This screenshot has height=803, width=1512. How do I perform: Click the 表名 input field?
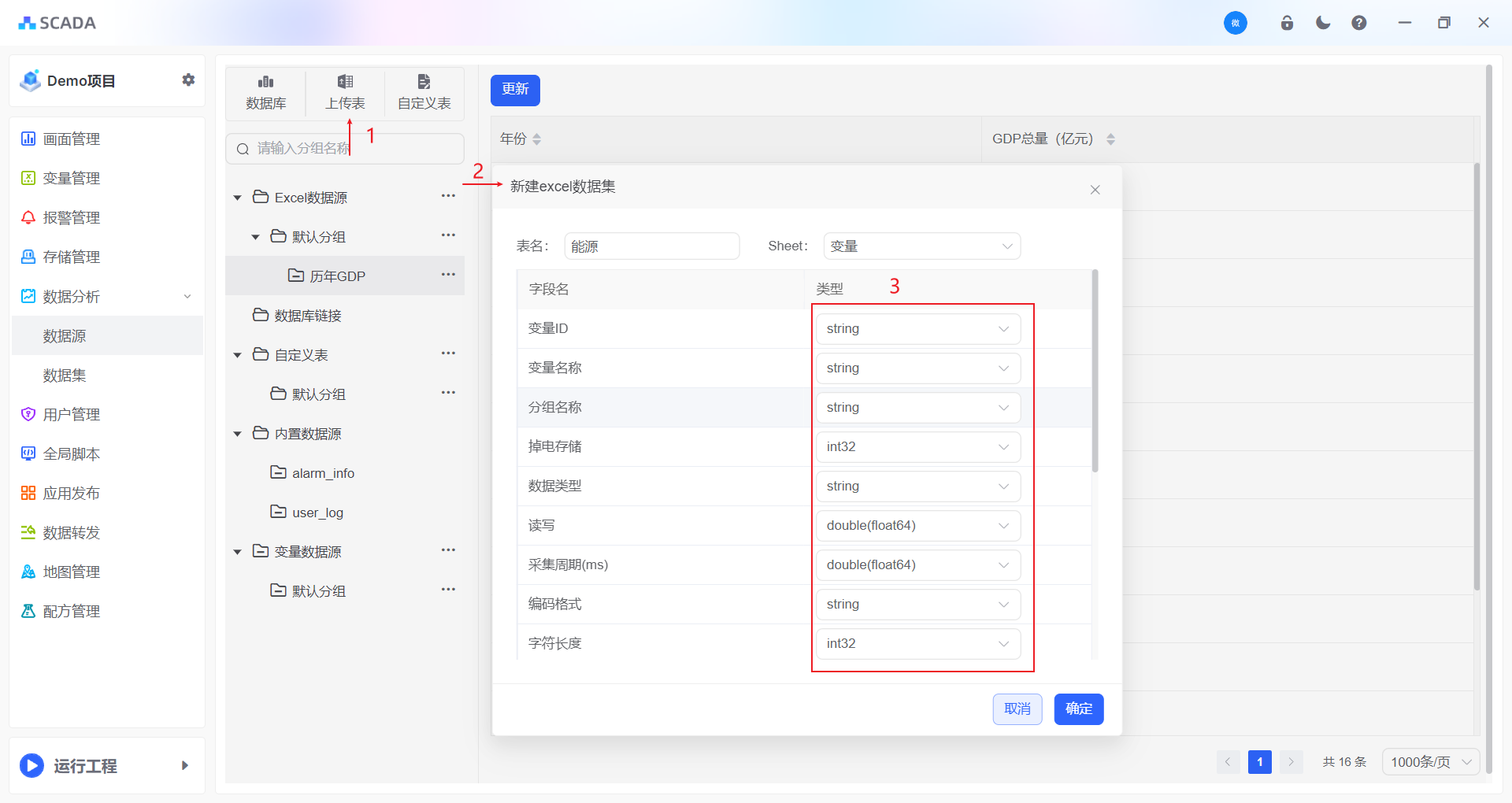[651, 246]
